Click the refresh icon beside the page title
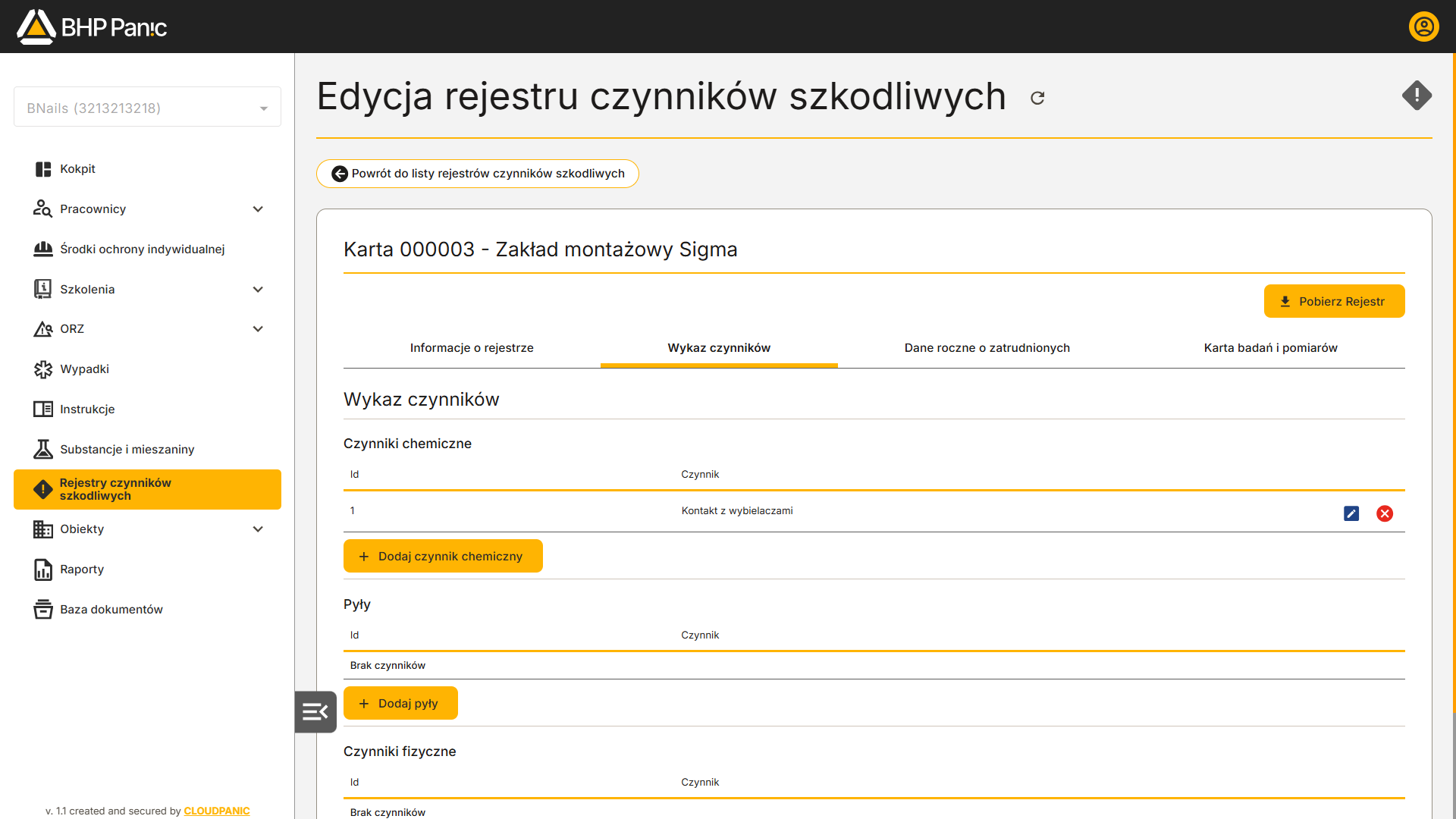Image resolution: width=1456 pixels, height=819 pixels. click(x=1037, y=98)
